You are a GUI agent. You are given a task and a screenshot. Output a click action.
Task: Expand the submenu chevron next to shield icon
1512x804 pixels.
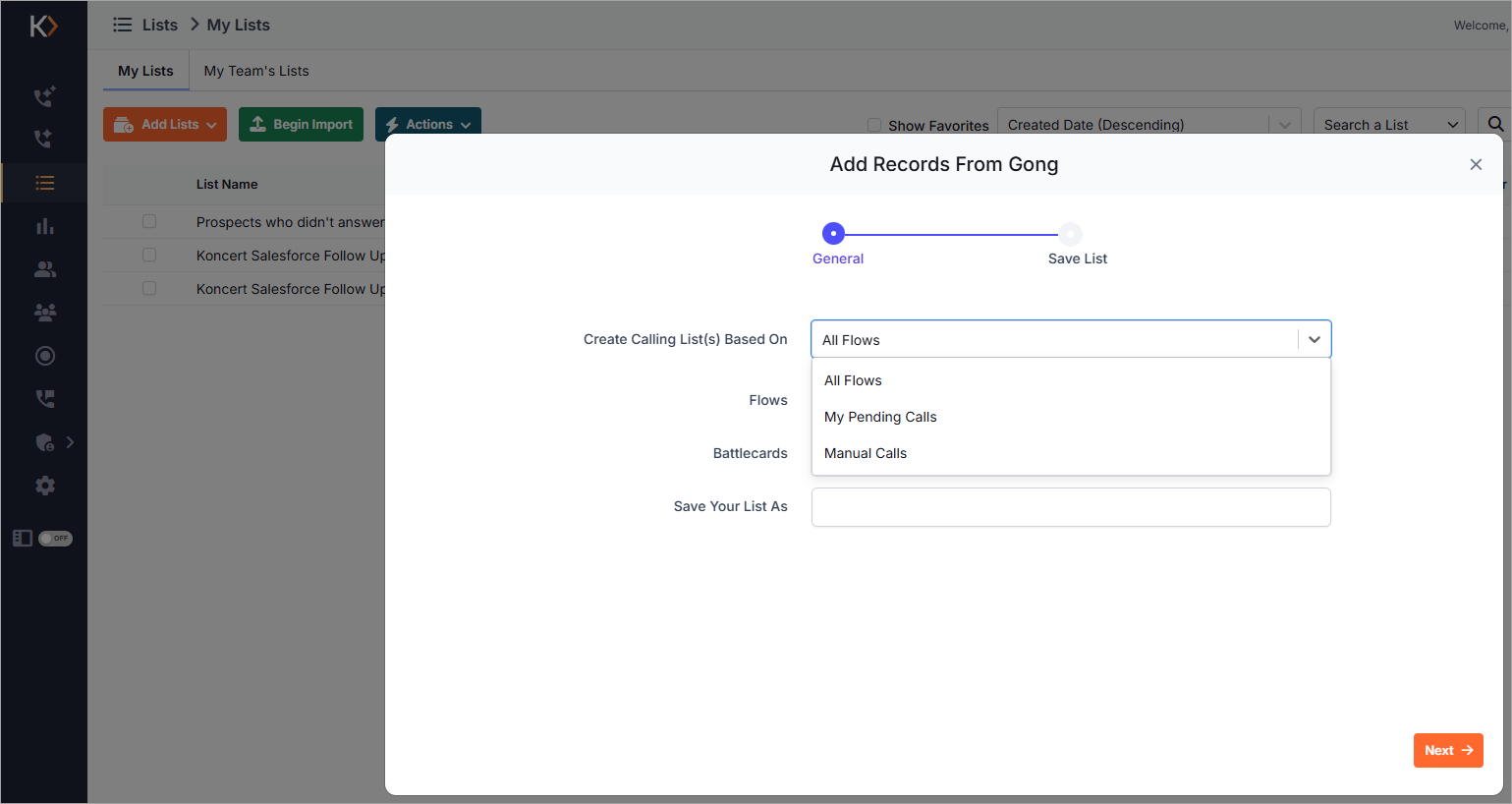tap(70, 442)
